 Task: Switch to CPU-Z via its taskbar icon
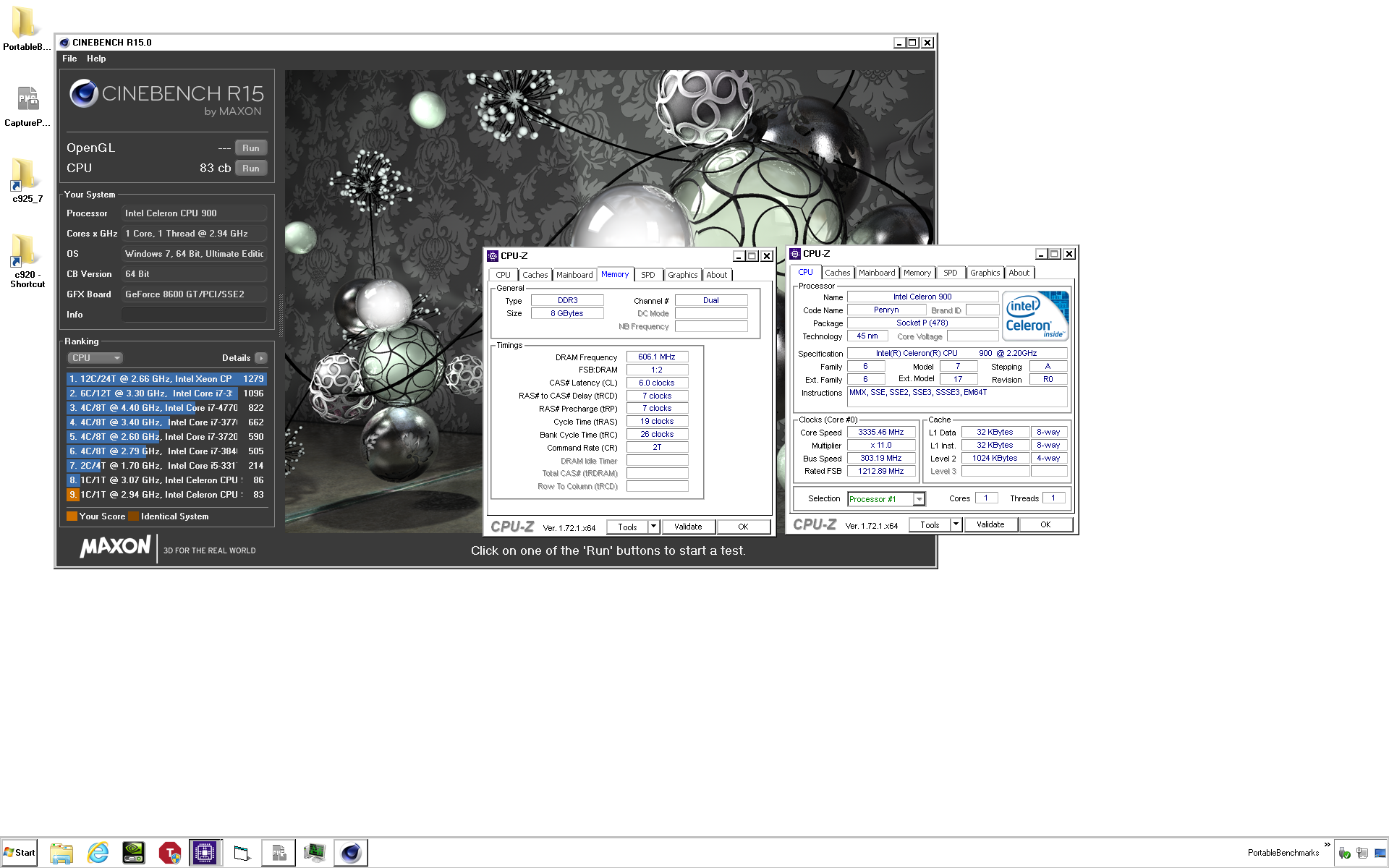(205, 853)
